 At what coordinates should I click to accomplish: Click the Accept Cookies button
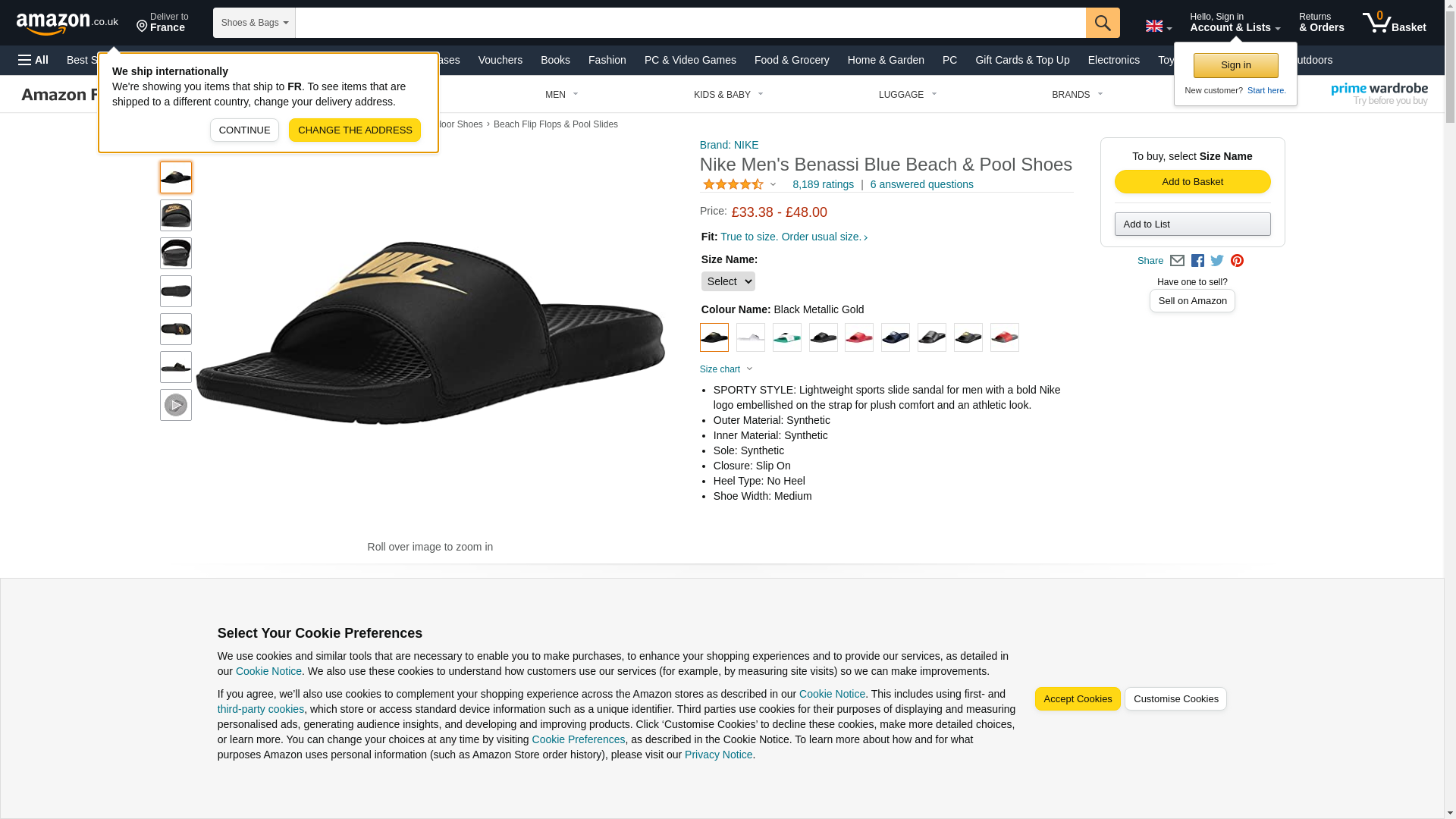coord(1078,699)
